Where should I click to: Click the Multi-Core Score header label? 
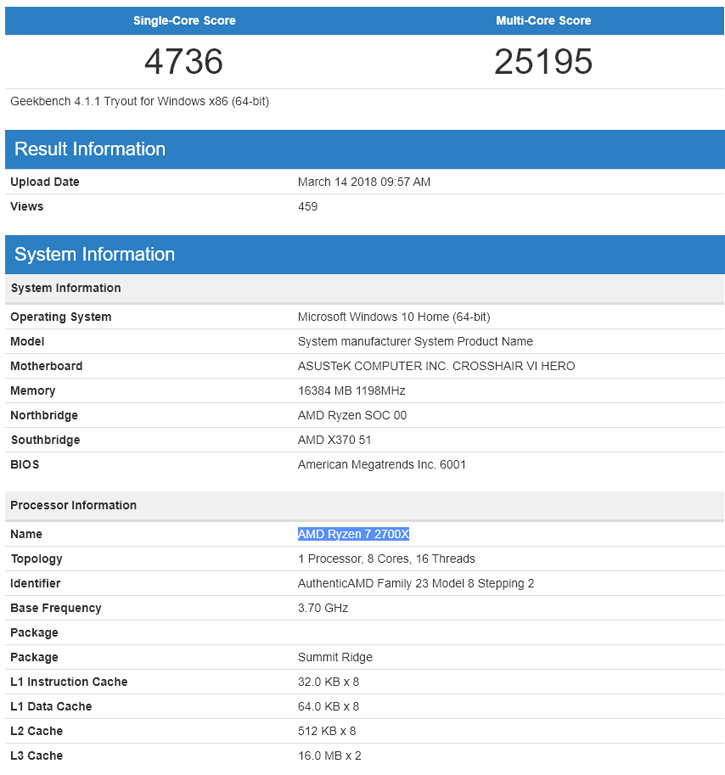pos(543,21)
